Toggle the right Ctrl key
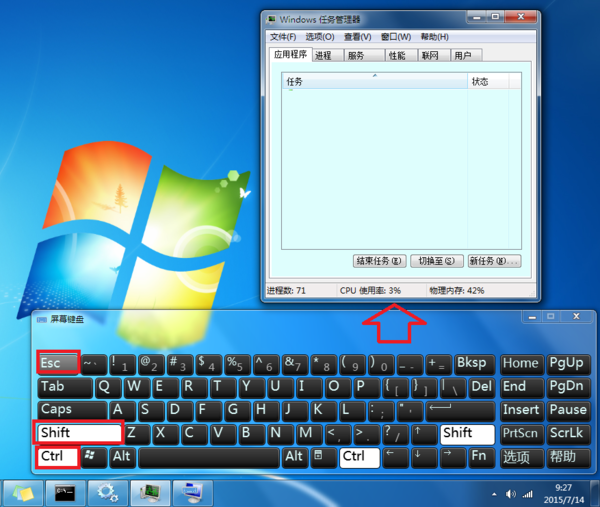 coord(359,457)
